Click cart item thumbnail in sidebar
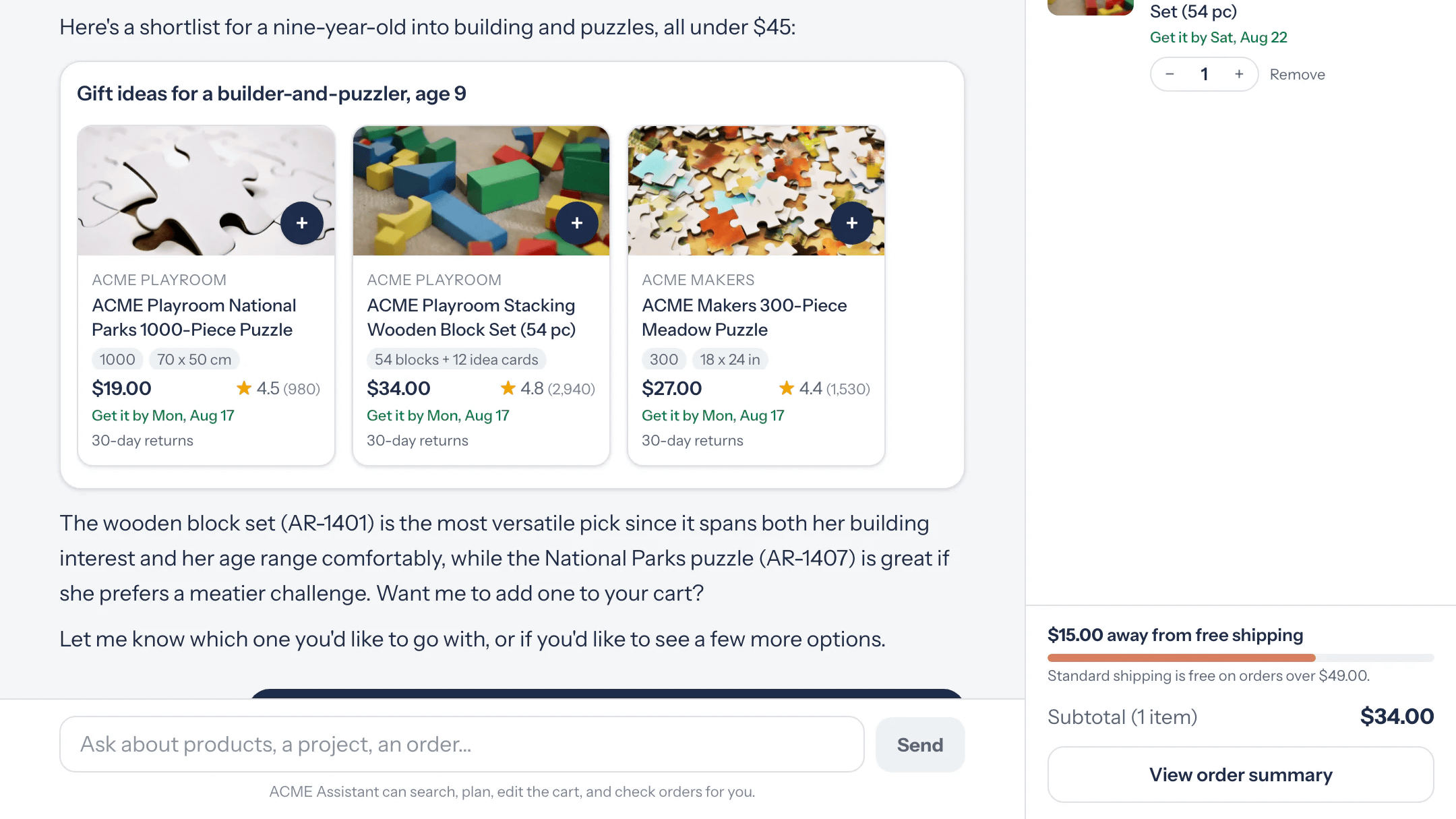1456x819 pixels. [x=1091, y=7]
